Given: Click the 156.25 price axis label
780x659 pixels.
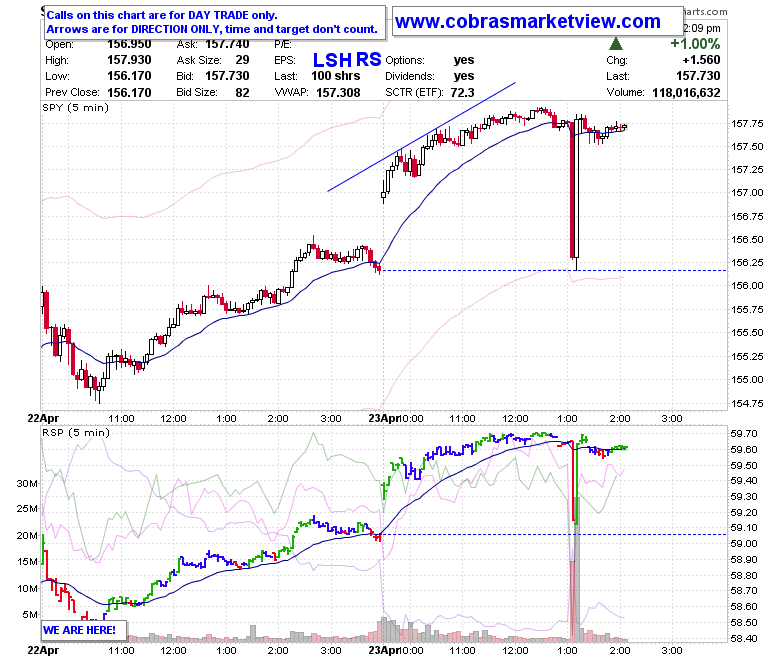Looking at the screenshot, I should pyautogui.click(x=747, y=262).
